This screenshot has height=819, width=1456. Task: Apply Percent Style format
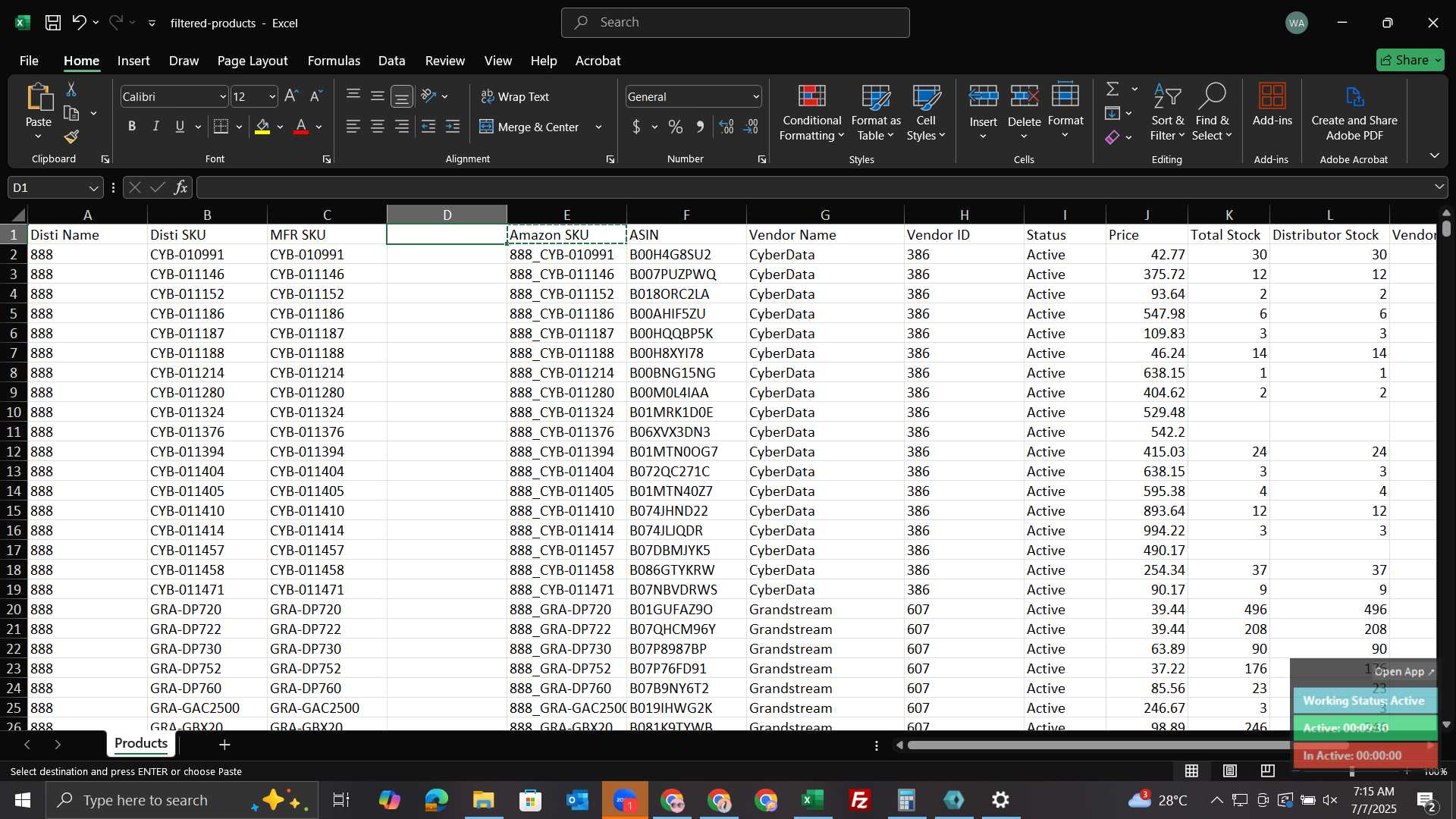pyautogui.click(x=676, y=127)
